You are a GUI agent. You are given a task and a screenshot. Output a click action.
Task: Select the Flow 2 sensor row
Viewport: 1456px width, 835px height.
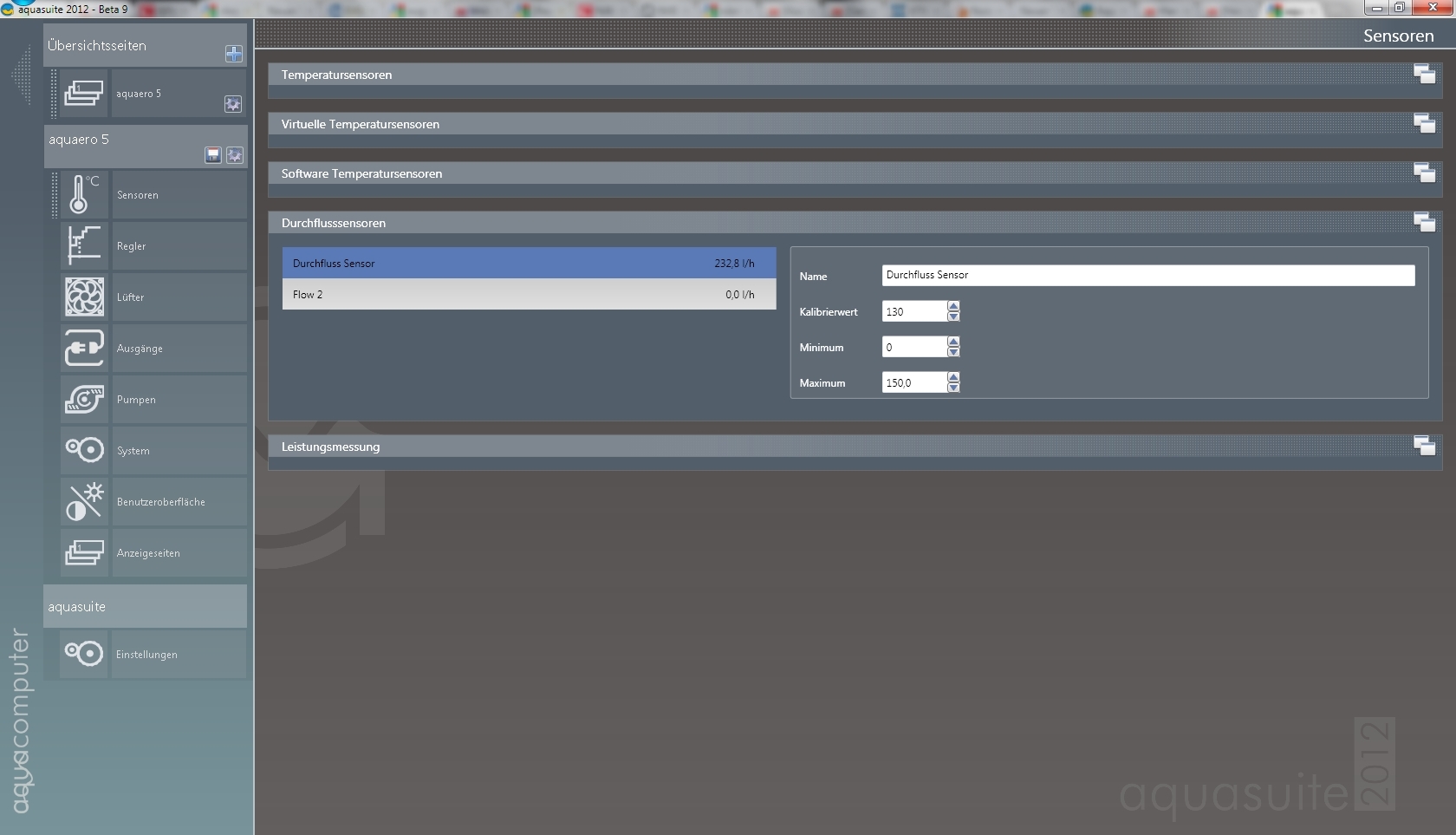point(529,294)
